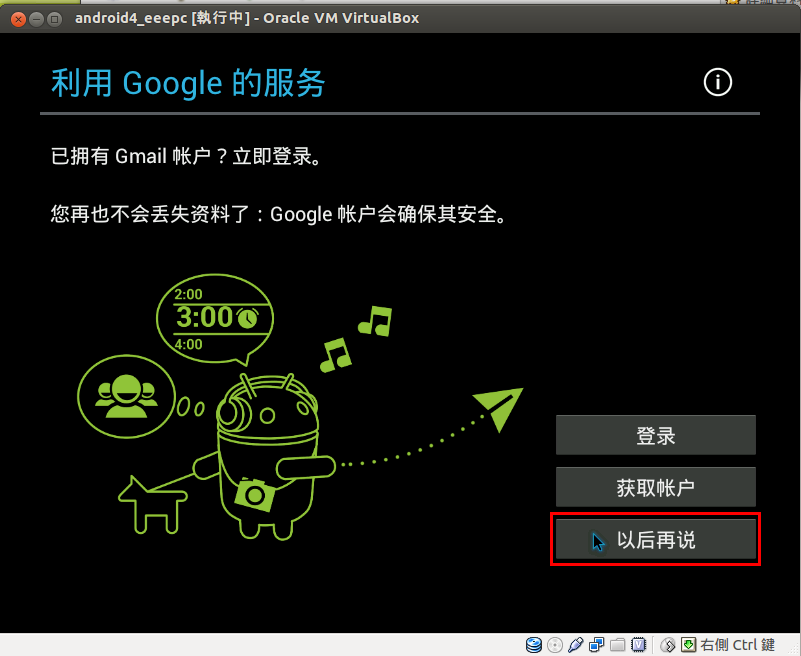
Task: Open the hard disk activity indicator in status bar
Action: point(534,645)
